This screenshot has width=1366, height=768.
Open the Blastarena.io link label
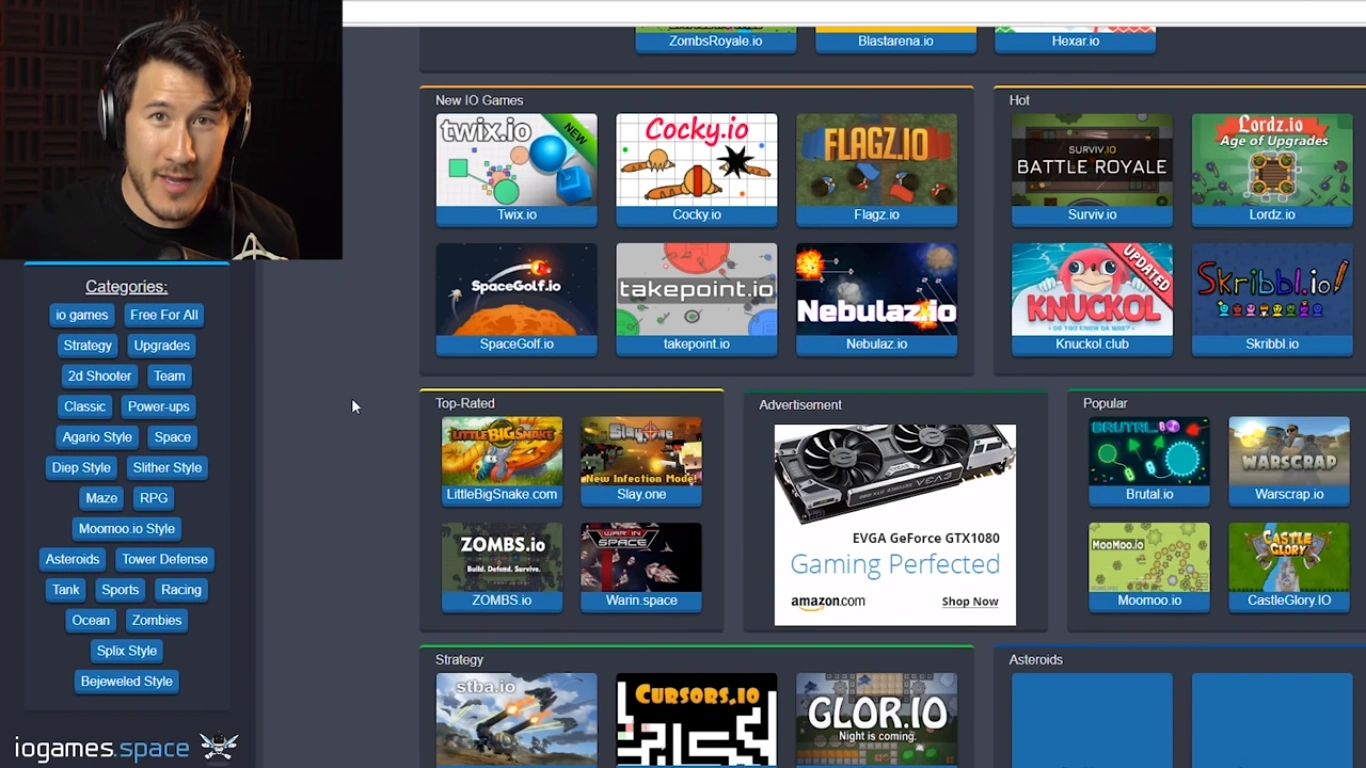click(896, 41)
